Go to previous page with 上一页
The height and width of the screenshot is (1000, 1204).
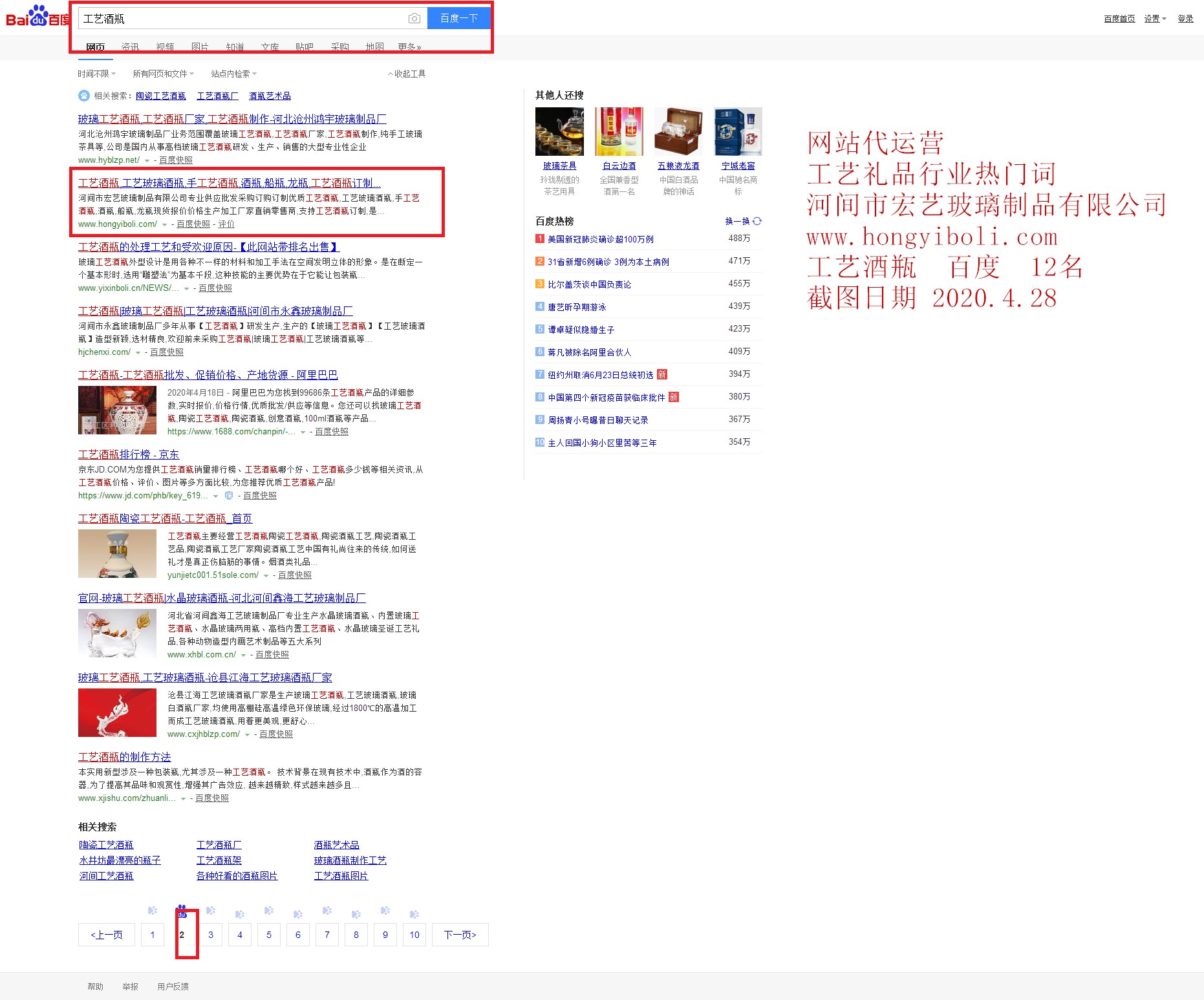(x=107, y=935)
